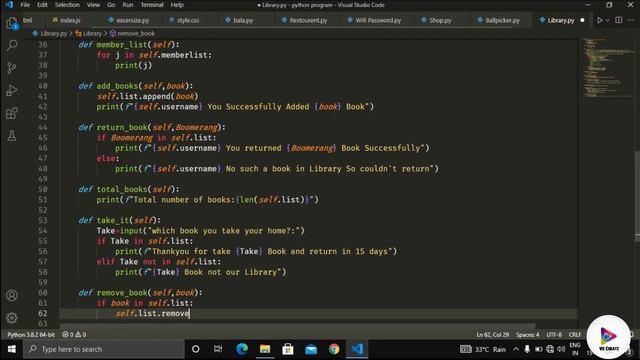Viewport: 640px width, 360px height.
Task: Open the Source Control view
Action: tap(12, 68)
